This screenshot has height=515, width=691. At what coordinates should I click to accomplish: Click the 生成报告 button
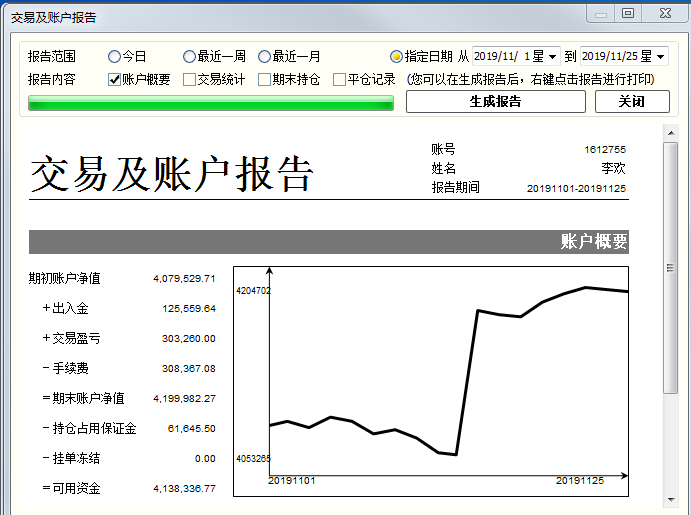point(495,101)
